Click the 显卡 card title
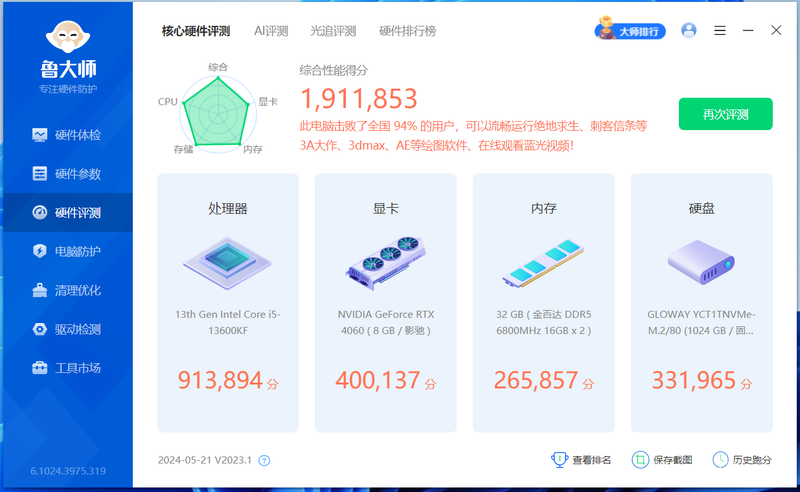Screen dimensions: 800x492 (x=386, y=208)
